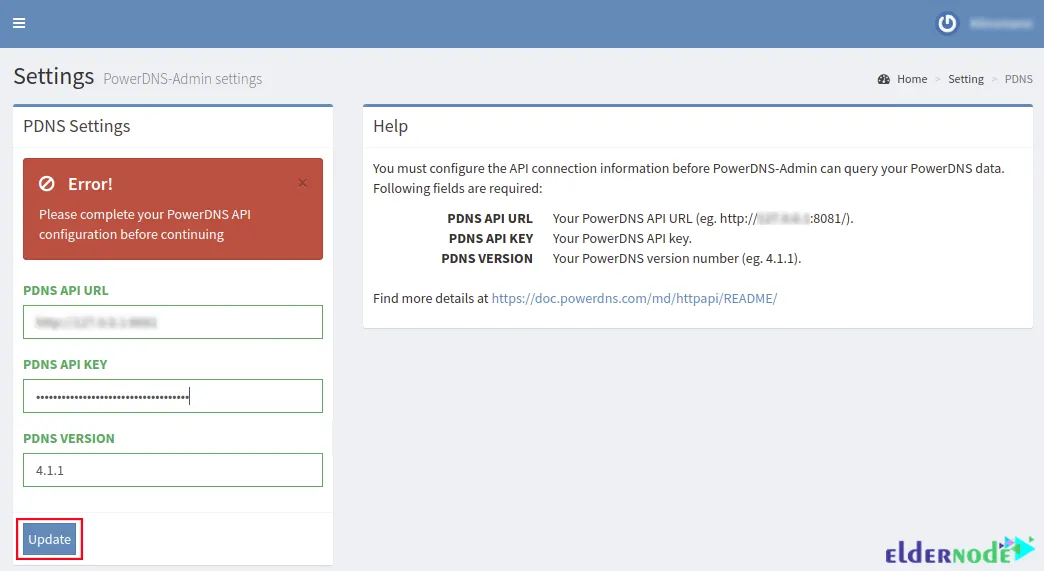Go to Home via breadcrumb

pyautogui.click(x=911, y=79)
